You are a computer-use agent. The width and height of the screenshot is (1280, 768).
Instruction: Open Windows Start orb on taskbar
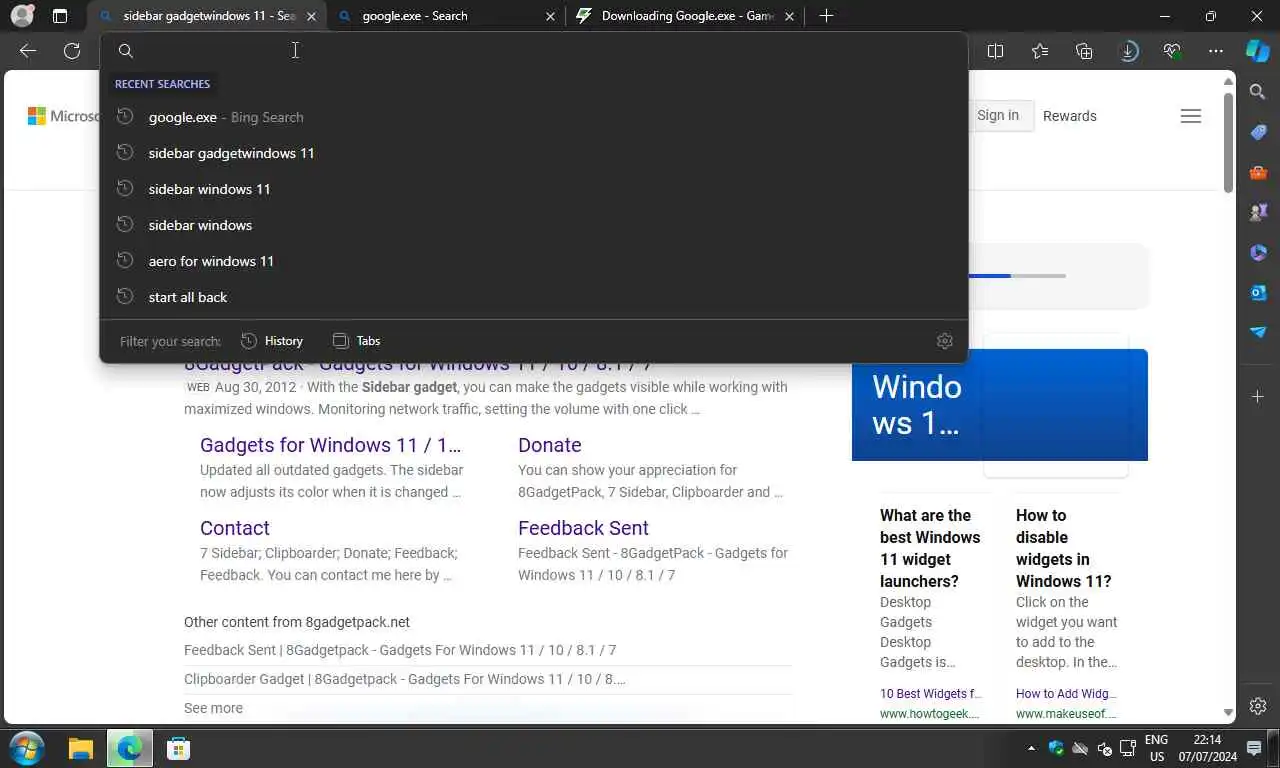[x=26, y=748]
